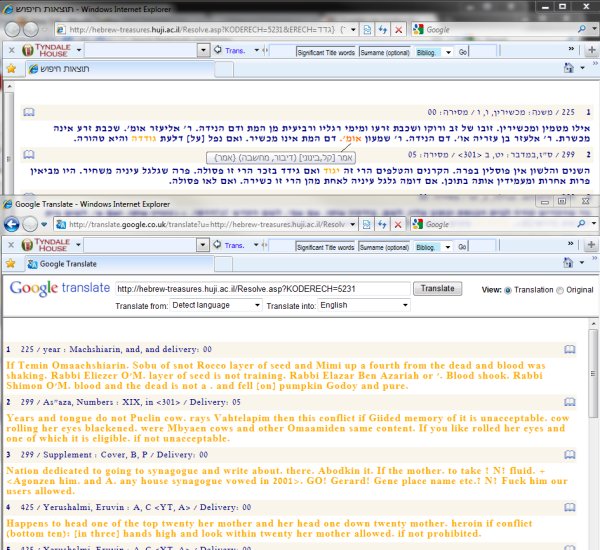Click Translate URL input field

tap(262, 289)
